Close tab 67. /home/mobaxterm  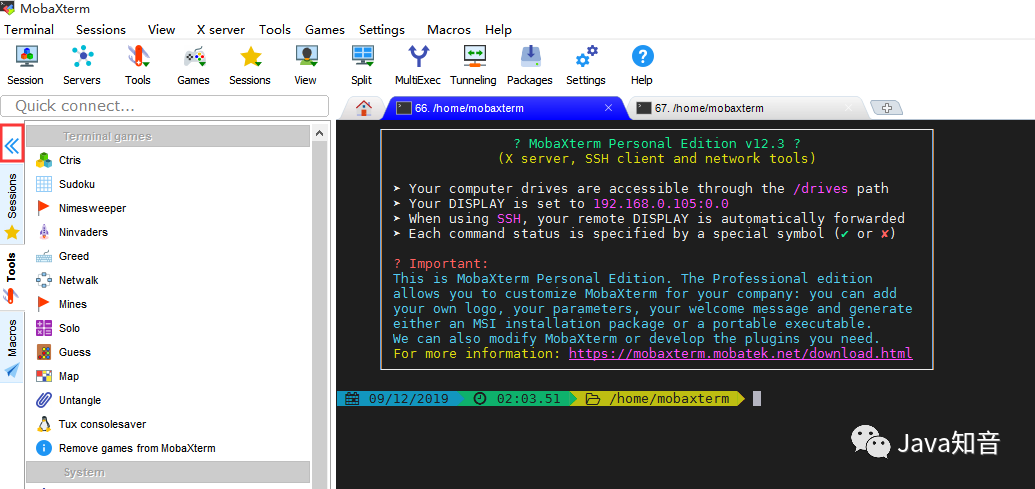849,108
